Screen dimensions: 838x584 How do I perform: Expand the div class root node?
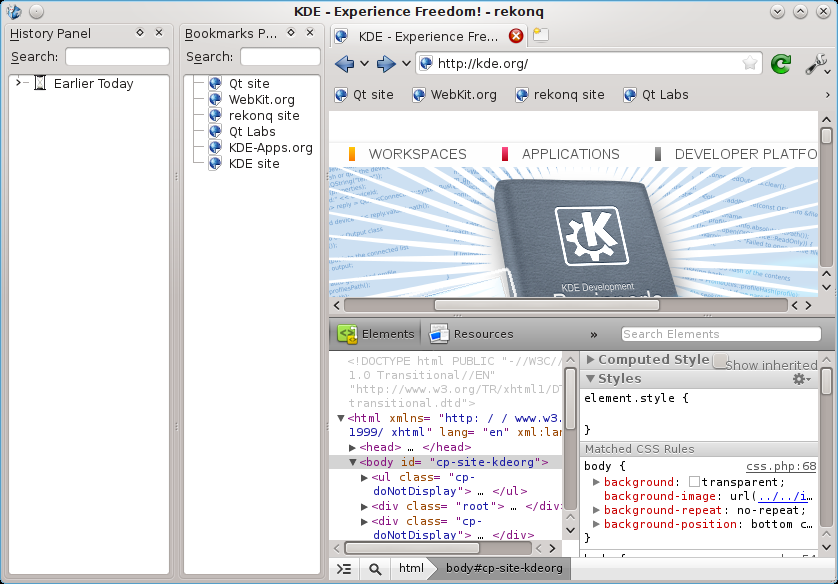click(364, 506)
